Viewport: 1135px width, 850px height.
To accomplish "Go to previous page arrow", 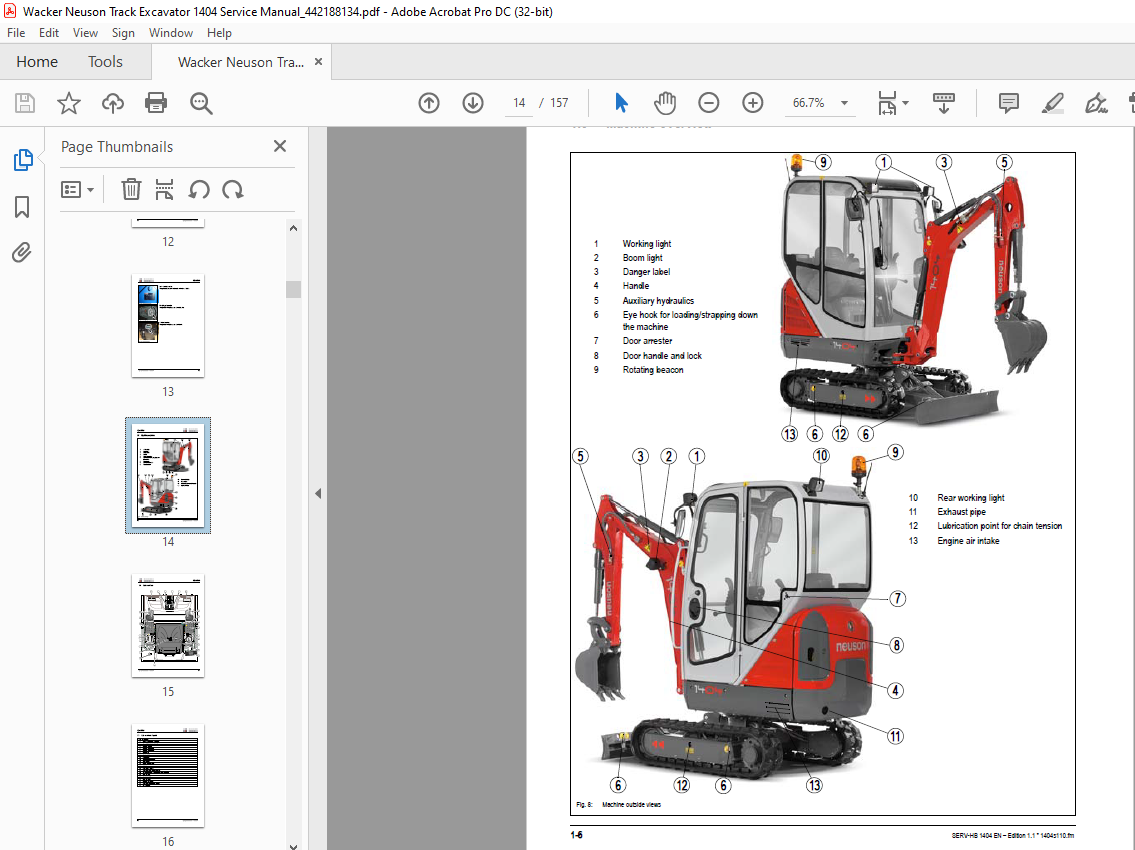I will coord(429,103).
